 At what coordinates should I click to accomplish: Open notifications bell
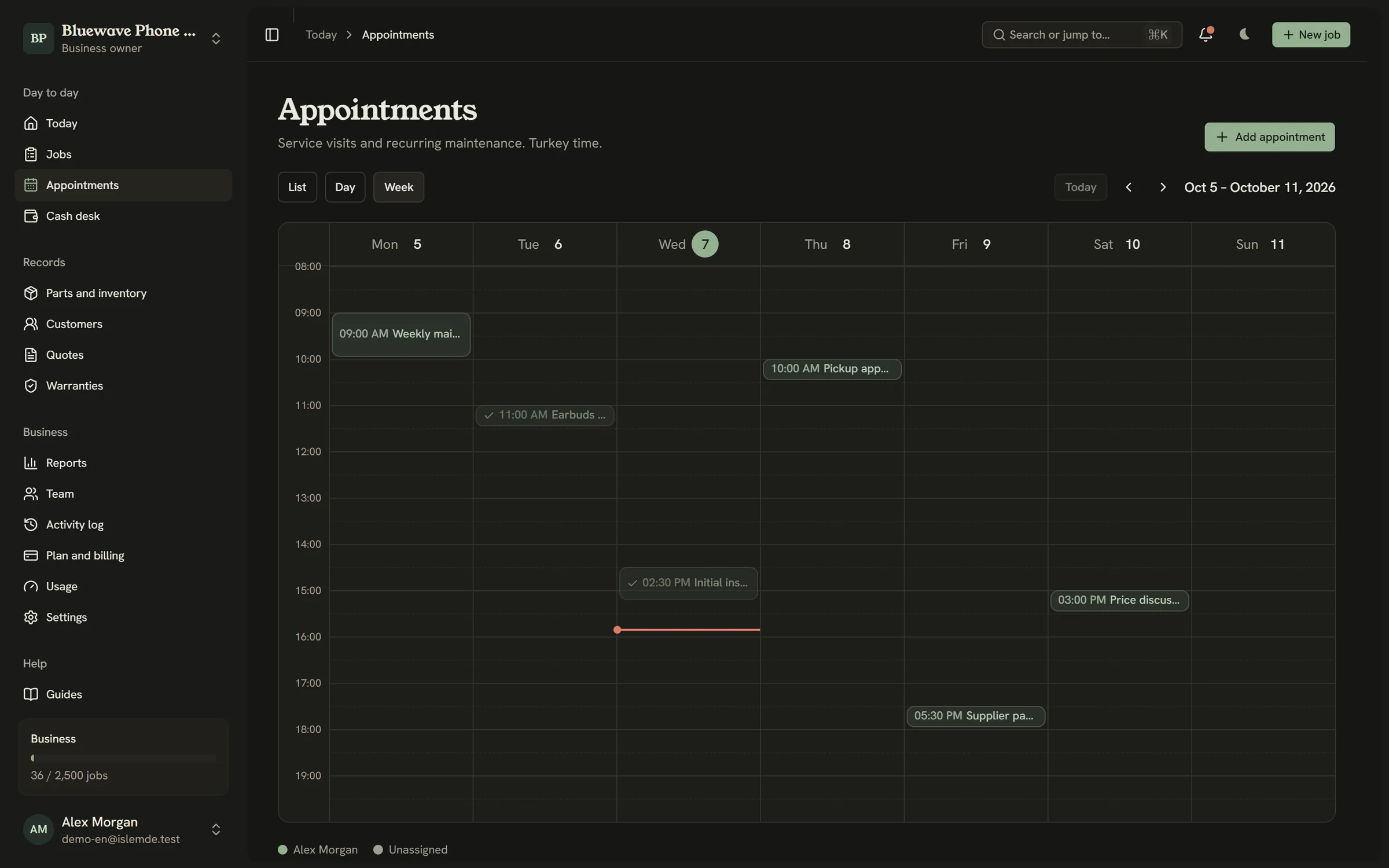coord(1206,35)
